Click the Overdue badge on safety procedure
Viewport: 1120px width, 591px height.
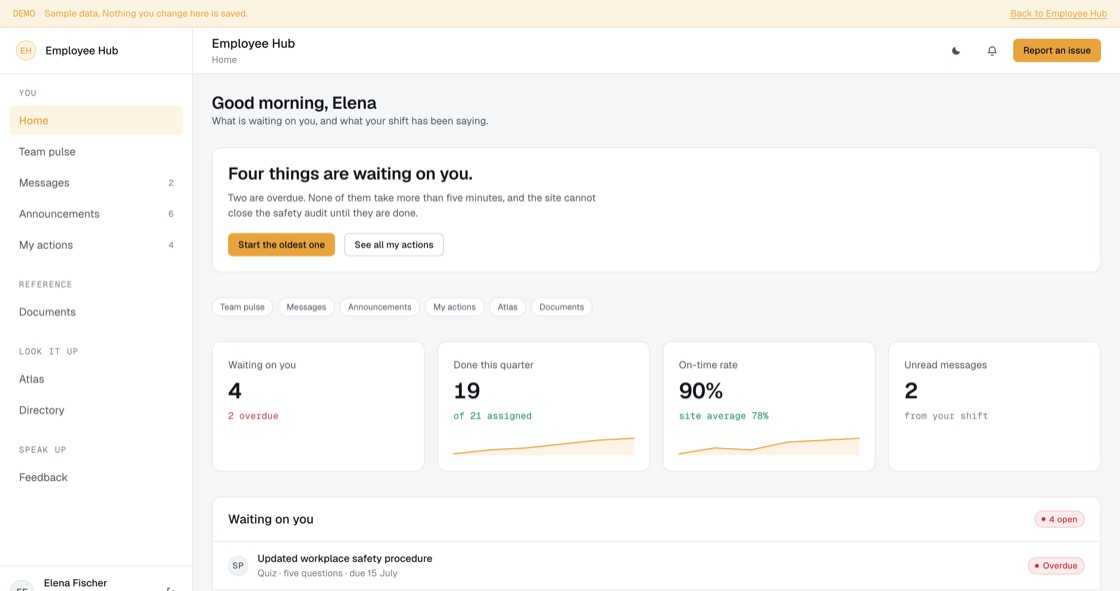(1056, 565)
